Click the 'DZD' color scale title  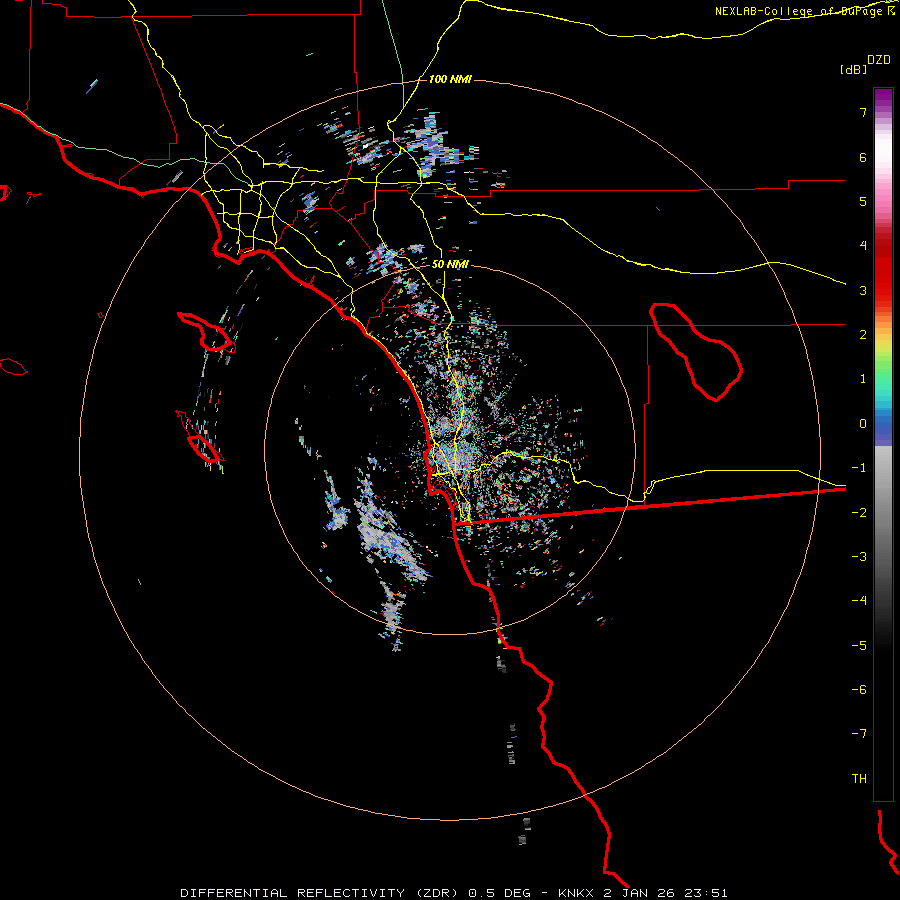[x=879, y=60]
